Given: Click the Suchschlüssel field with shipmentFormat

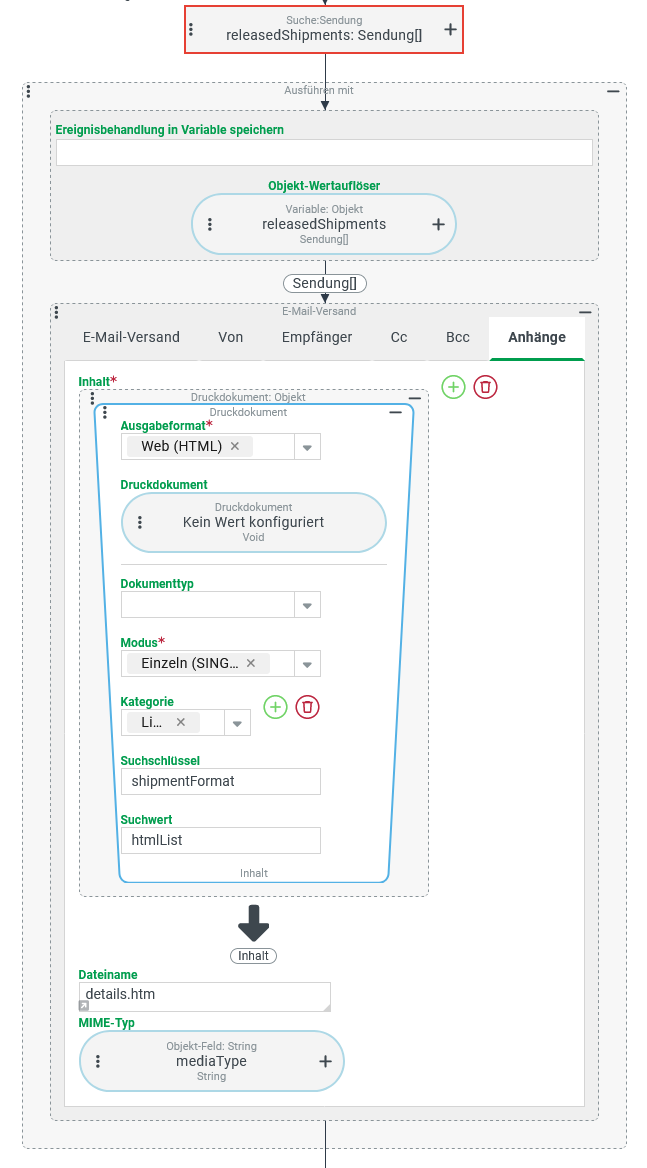Looking at the screenshot, I should [220, 781].
